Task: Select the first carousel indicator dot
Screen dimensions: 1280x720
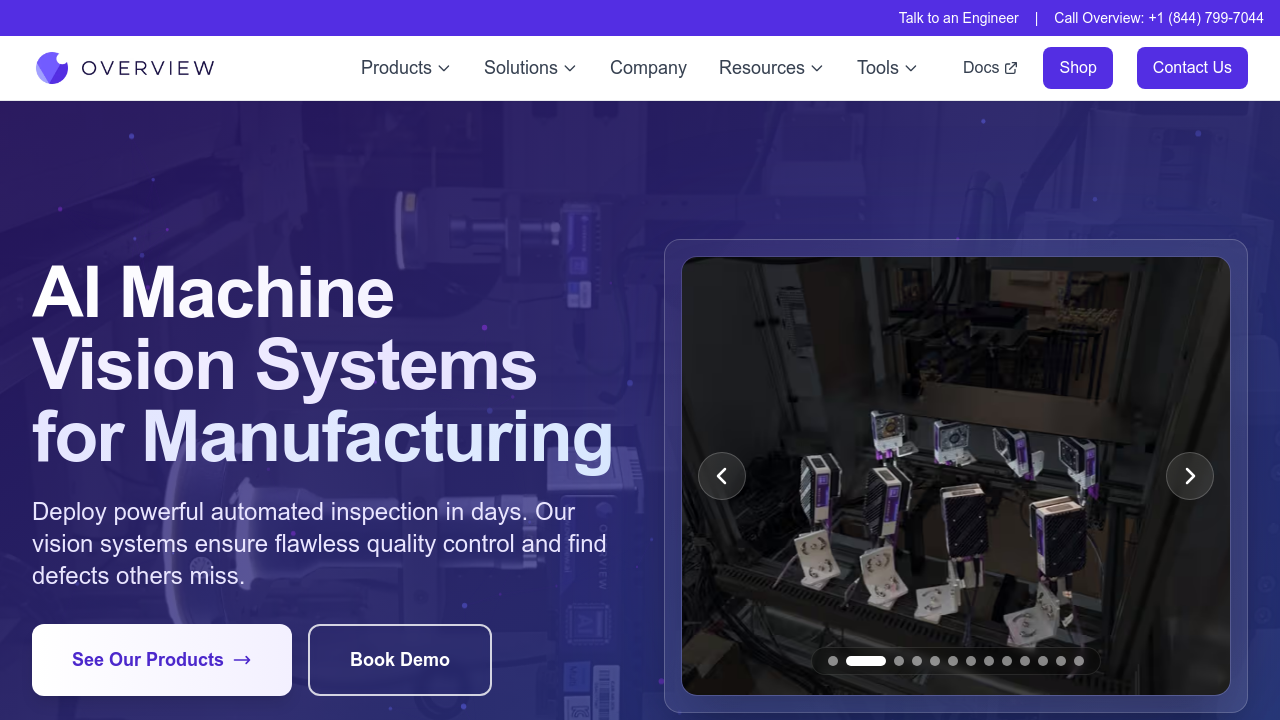Action: (x=833, y=661)
